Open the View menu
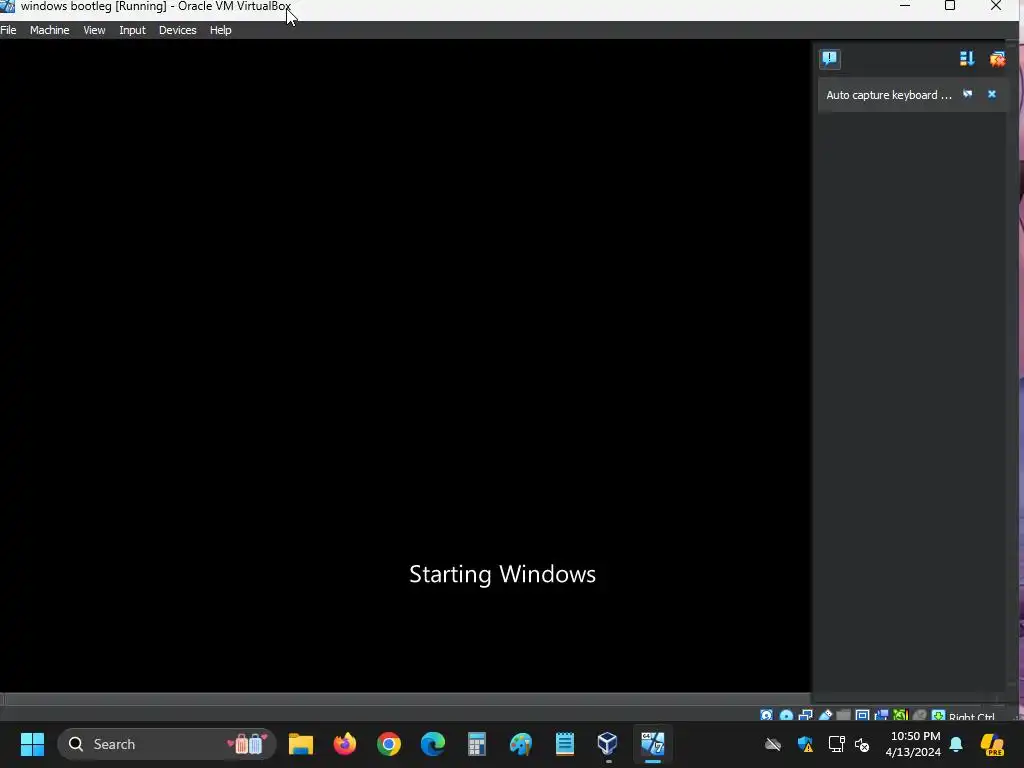The width and height of the screenshot is (1024, 768). pos(94,30)
